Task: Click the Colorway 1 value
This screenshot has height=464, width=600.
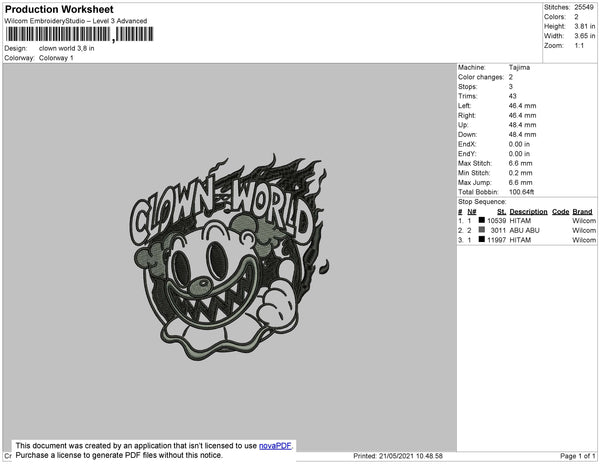Action: [56, 58]
